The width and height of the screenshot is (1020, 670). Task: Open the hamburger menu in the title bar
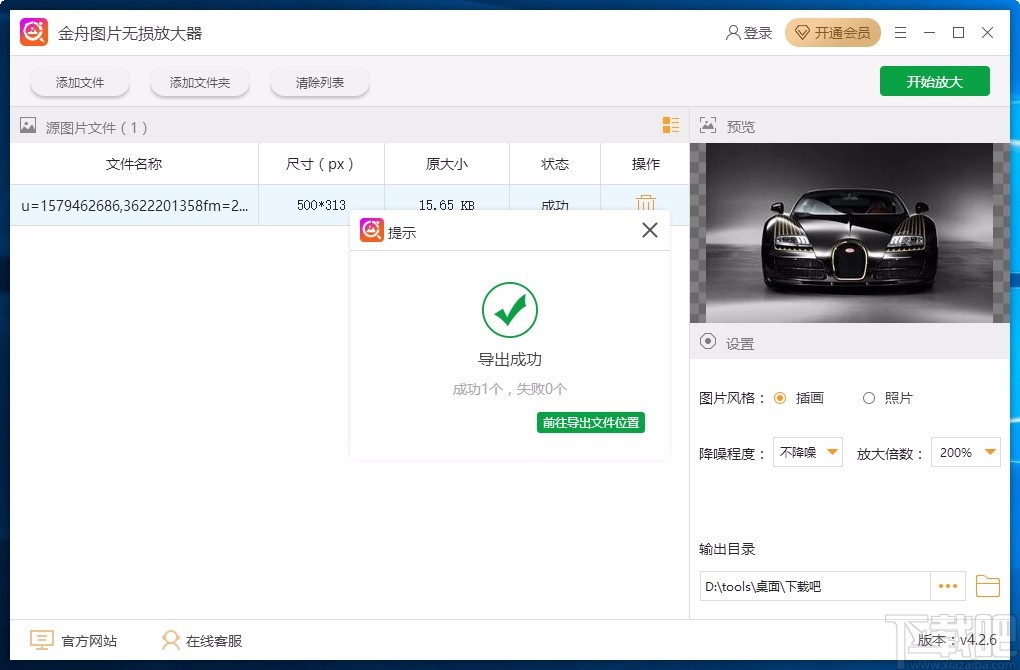(x=899, y=32)
